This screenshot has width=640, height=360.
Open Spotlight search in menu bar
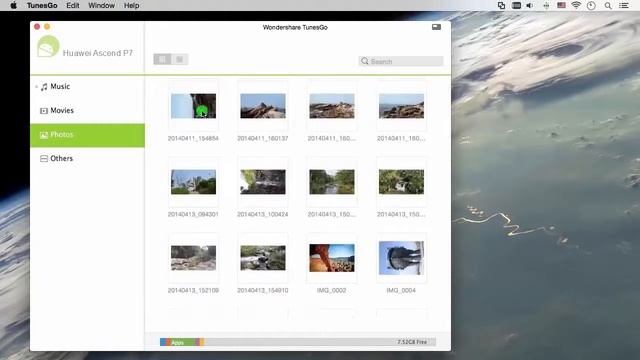(608, 5)
